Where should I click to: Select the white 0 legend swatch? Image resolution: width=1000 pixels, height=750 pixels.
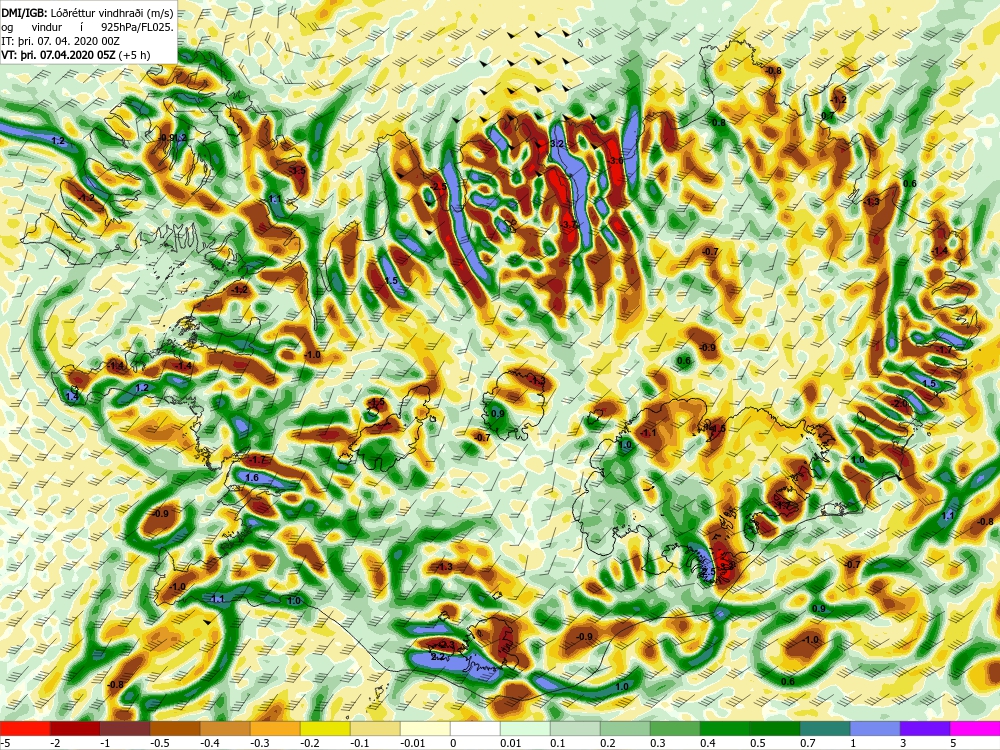[x=475, y=728]
